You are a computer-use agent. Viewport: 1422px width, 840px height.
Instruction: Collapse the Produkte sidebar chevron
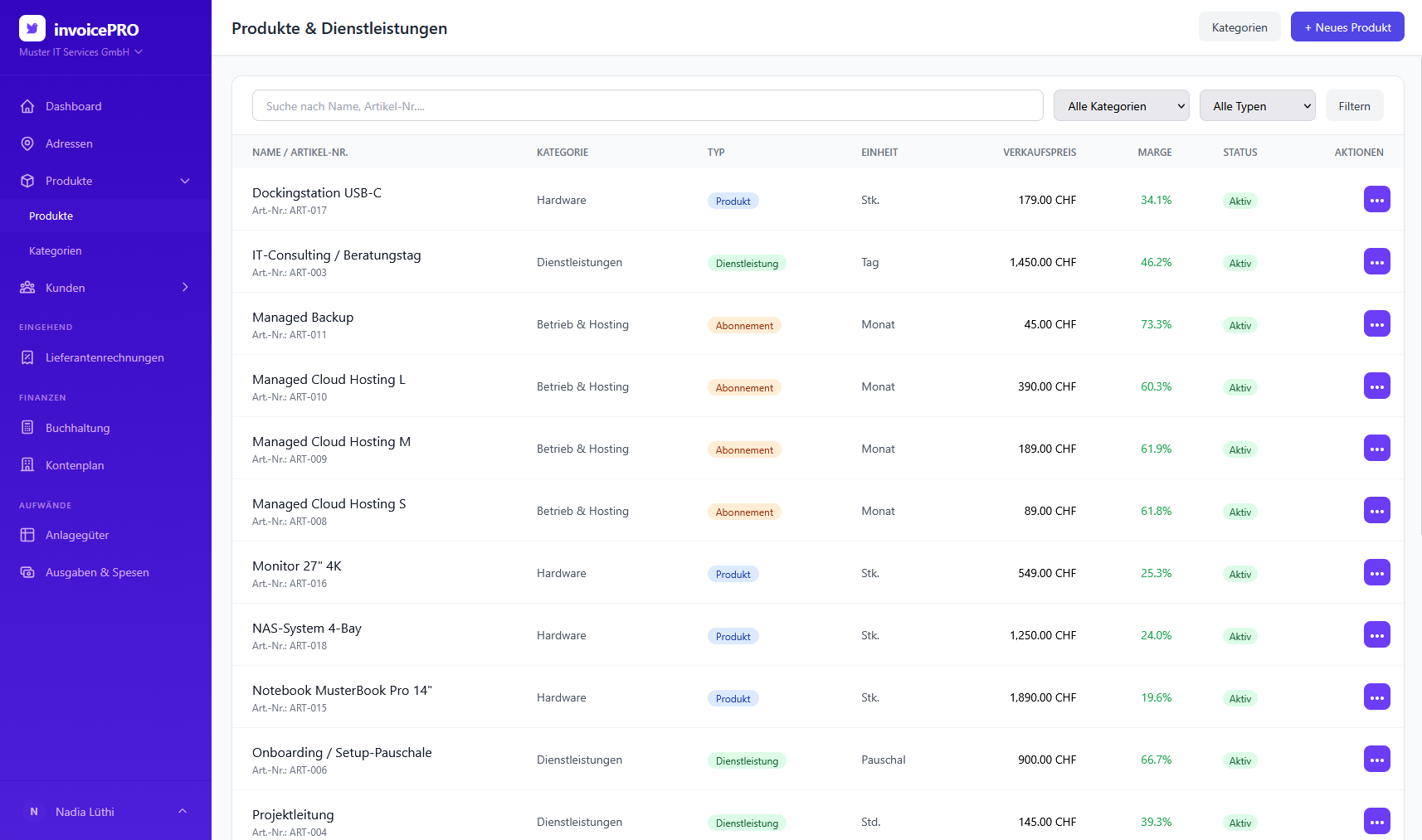click(x=185, y=181)
